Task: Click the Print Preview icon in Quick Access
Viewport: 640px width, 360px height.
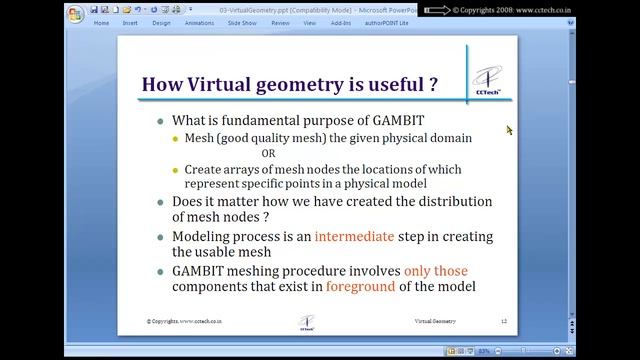Action: pos(165,9)
